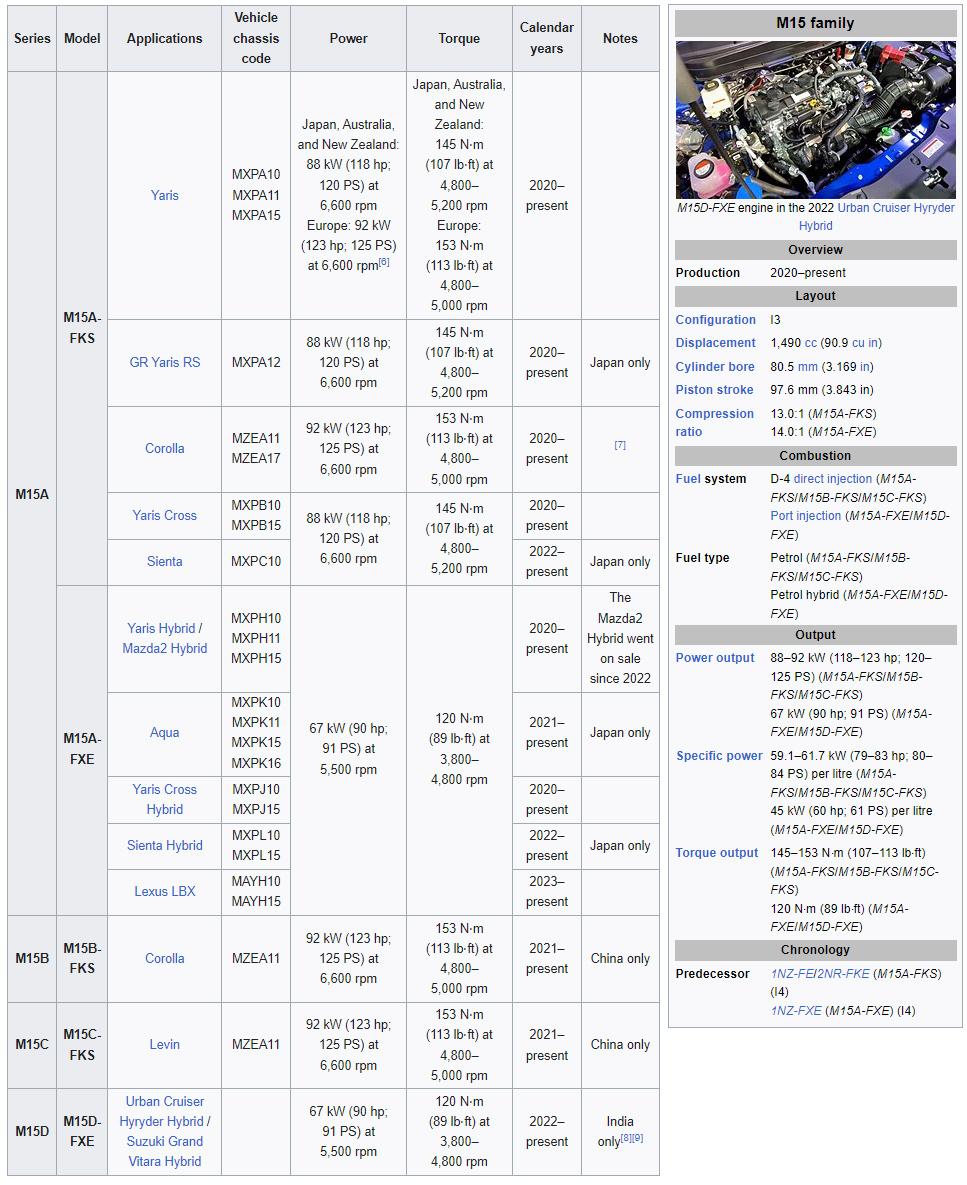Open Urban Cruiser Hyryder Hybrid link in table
The image size is (967, 1185).
click(x=162, y=1112)
